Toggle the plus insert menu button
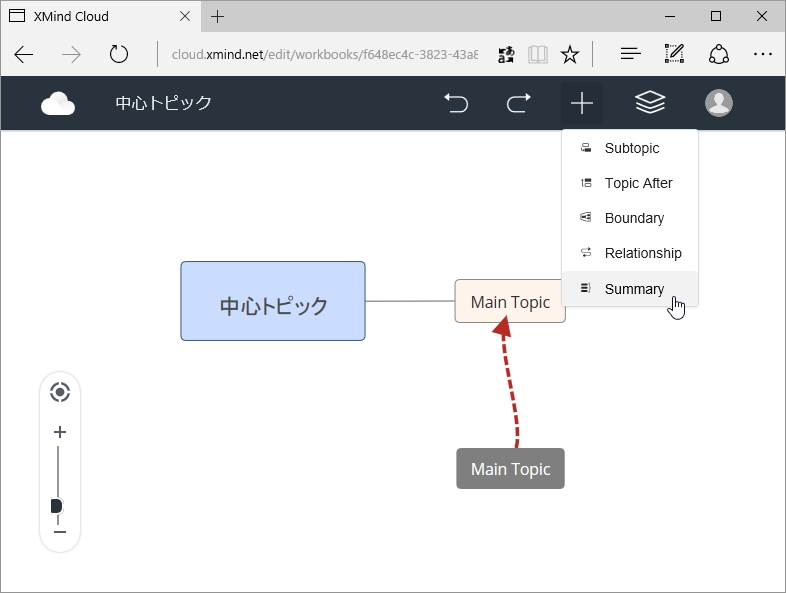This screenshot has height=593, width=786. [x=581, y=103]
